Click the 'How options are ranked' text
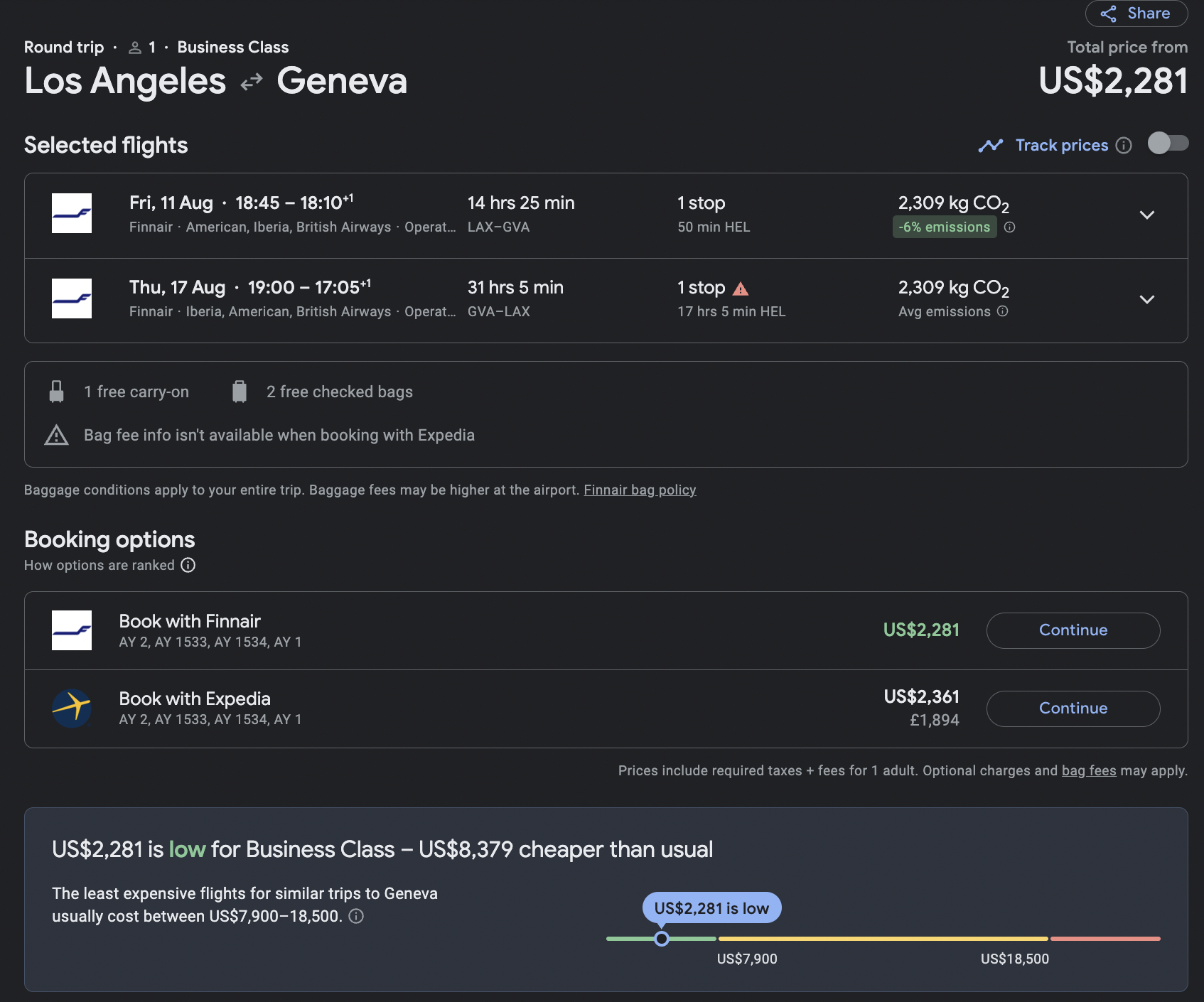This screenshot has height=1002, width=1204. (100, 565)
